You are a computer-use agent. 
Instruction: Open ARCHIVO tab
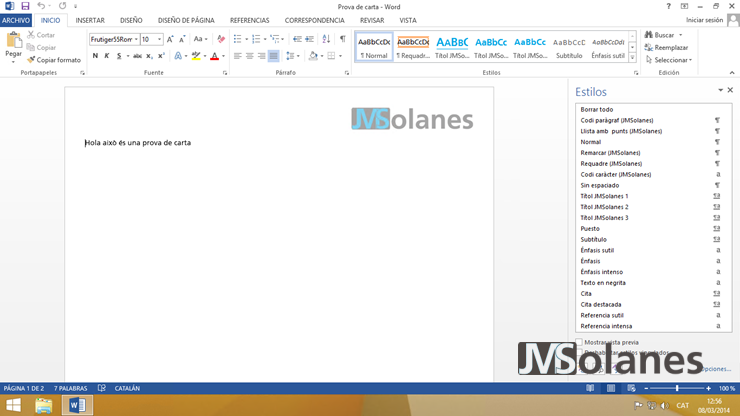point(16,20)
